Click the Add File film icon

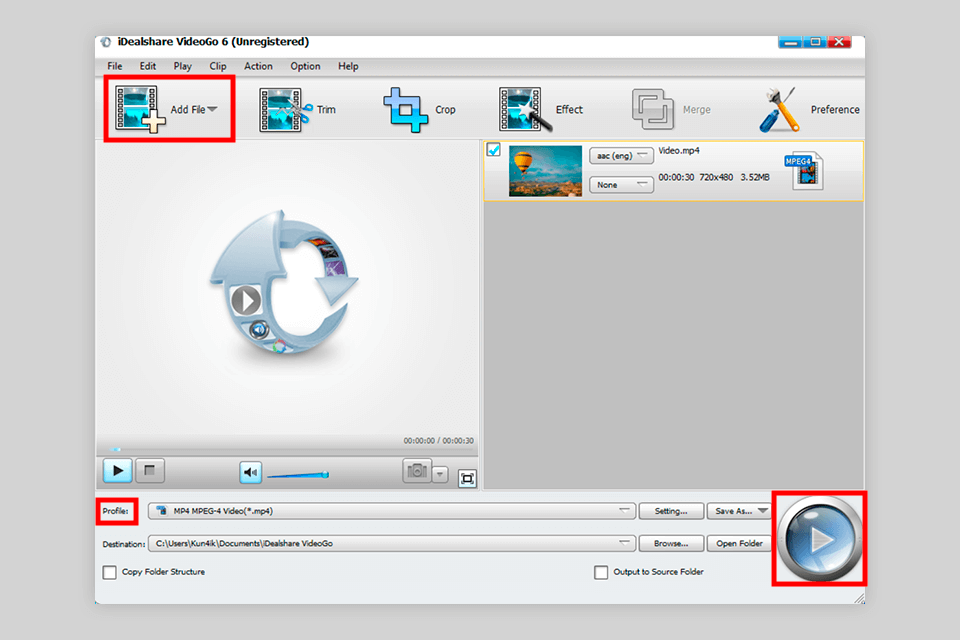pos(140,109)
